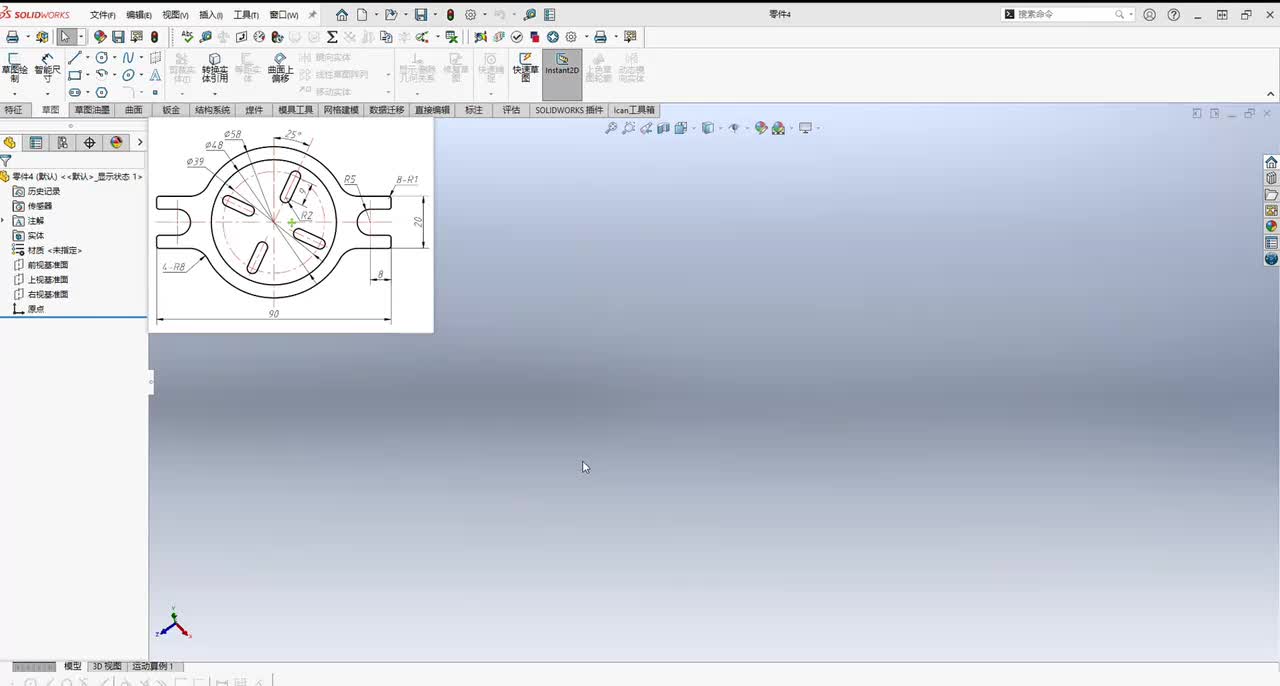Open the DimXpertManager crosshair tab

(89, 143)
